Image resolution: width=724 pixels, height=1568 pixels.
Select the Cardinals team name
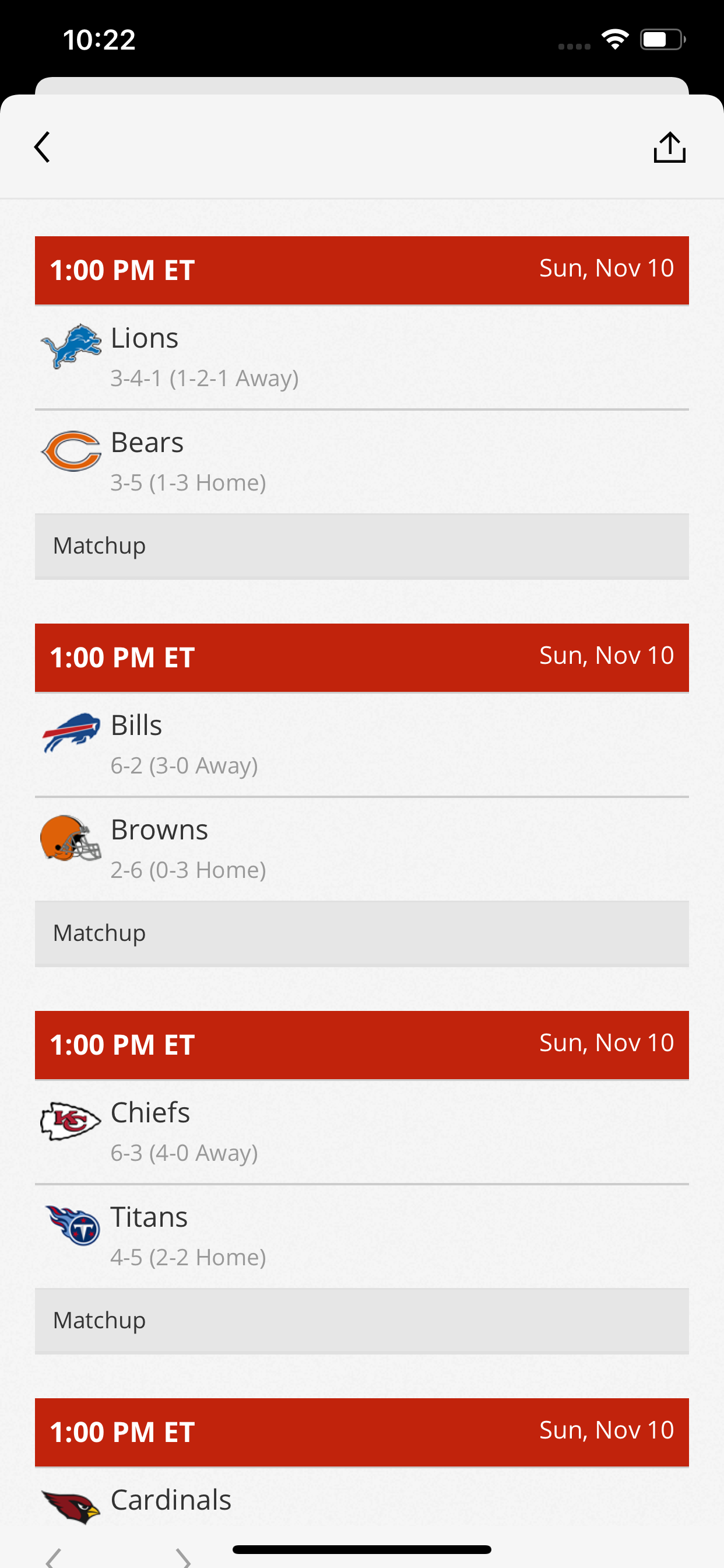[171, 1500]
